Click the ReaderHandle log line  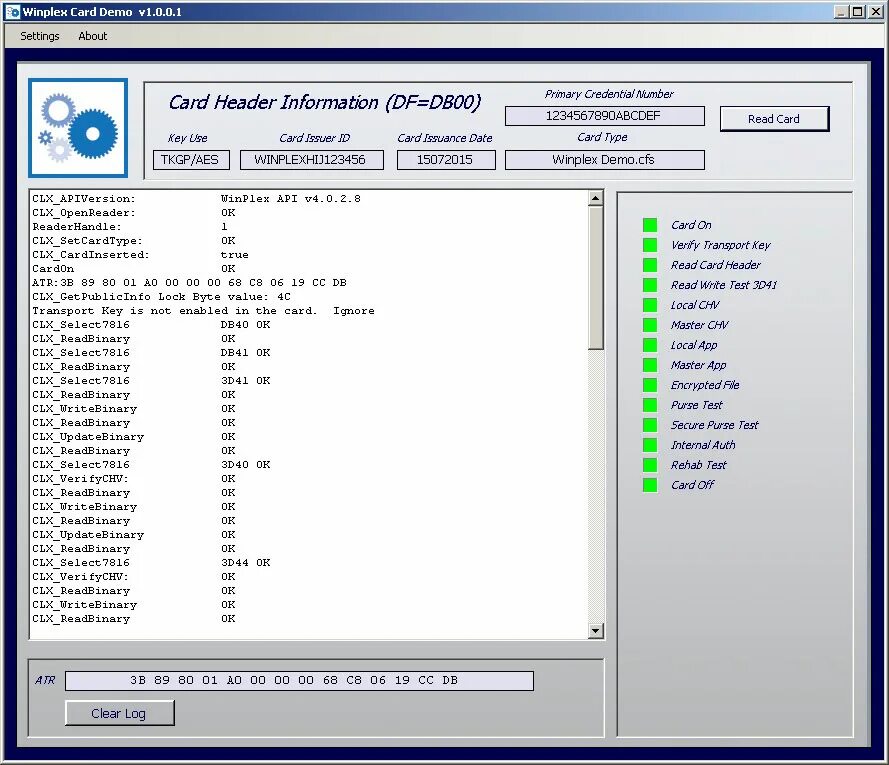[x=130, y=226]
